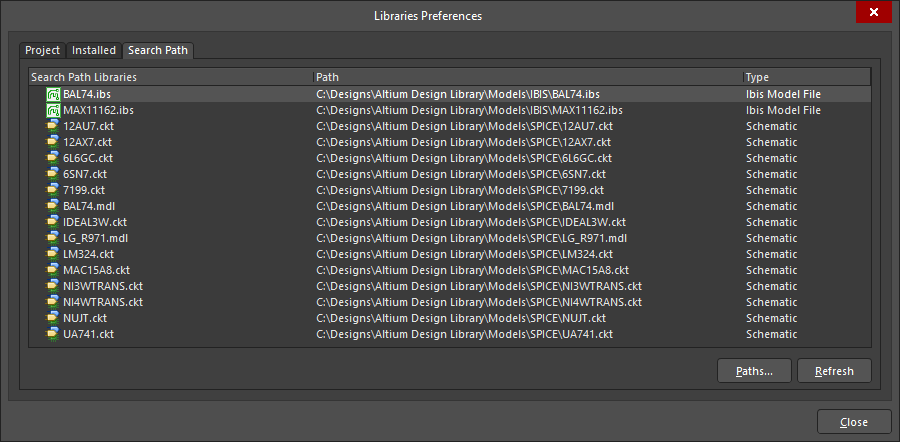Click the model icon beside LM324.ckt
This screenshot has height=442, width=900.
click(x=53, y=254)
